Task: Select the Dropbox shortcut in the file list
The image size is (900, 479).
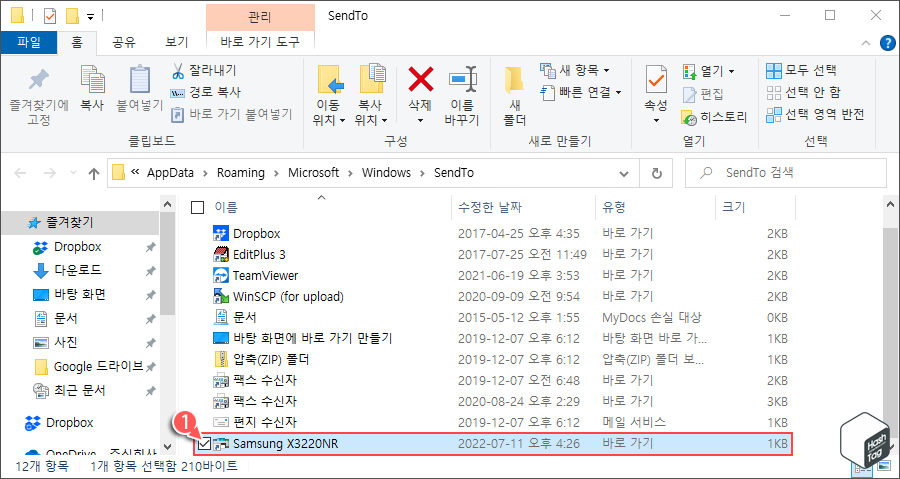Action: (x=256, y=233)
